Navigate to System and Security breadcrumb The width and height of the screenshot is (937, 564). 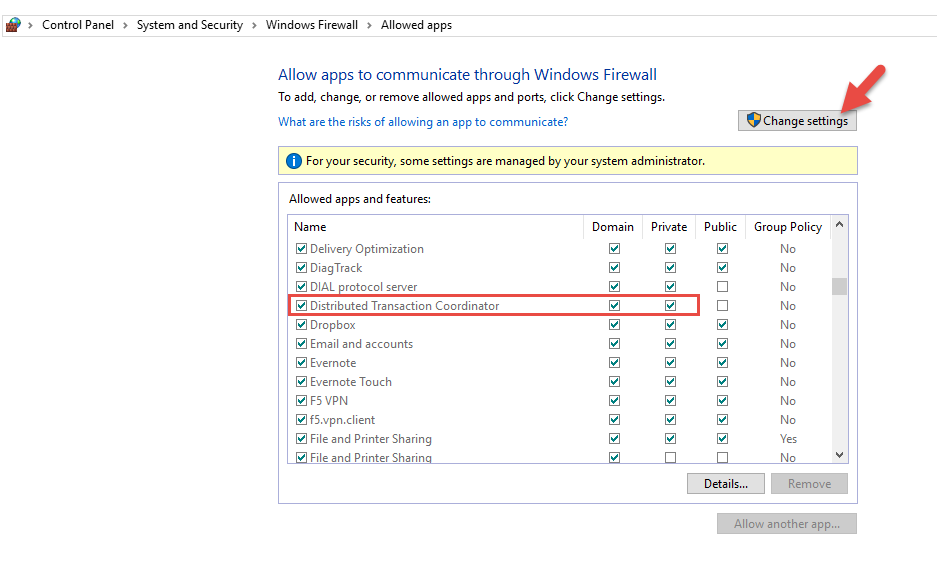click(190, 25)
